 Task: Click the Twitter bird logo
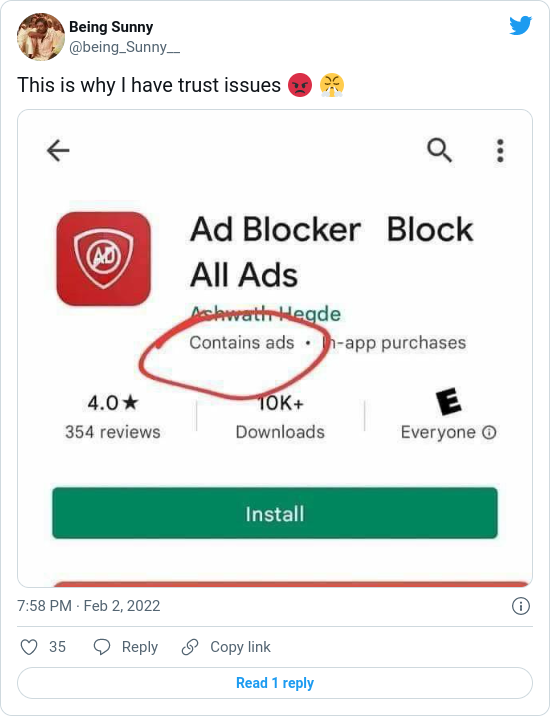tap(520, 26)
